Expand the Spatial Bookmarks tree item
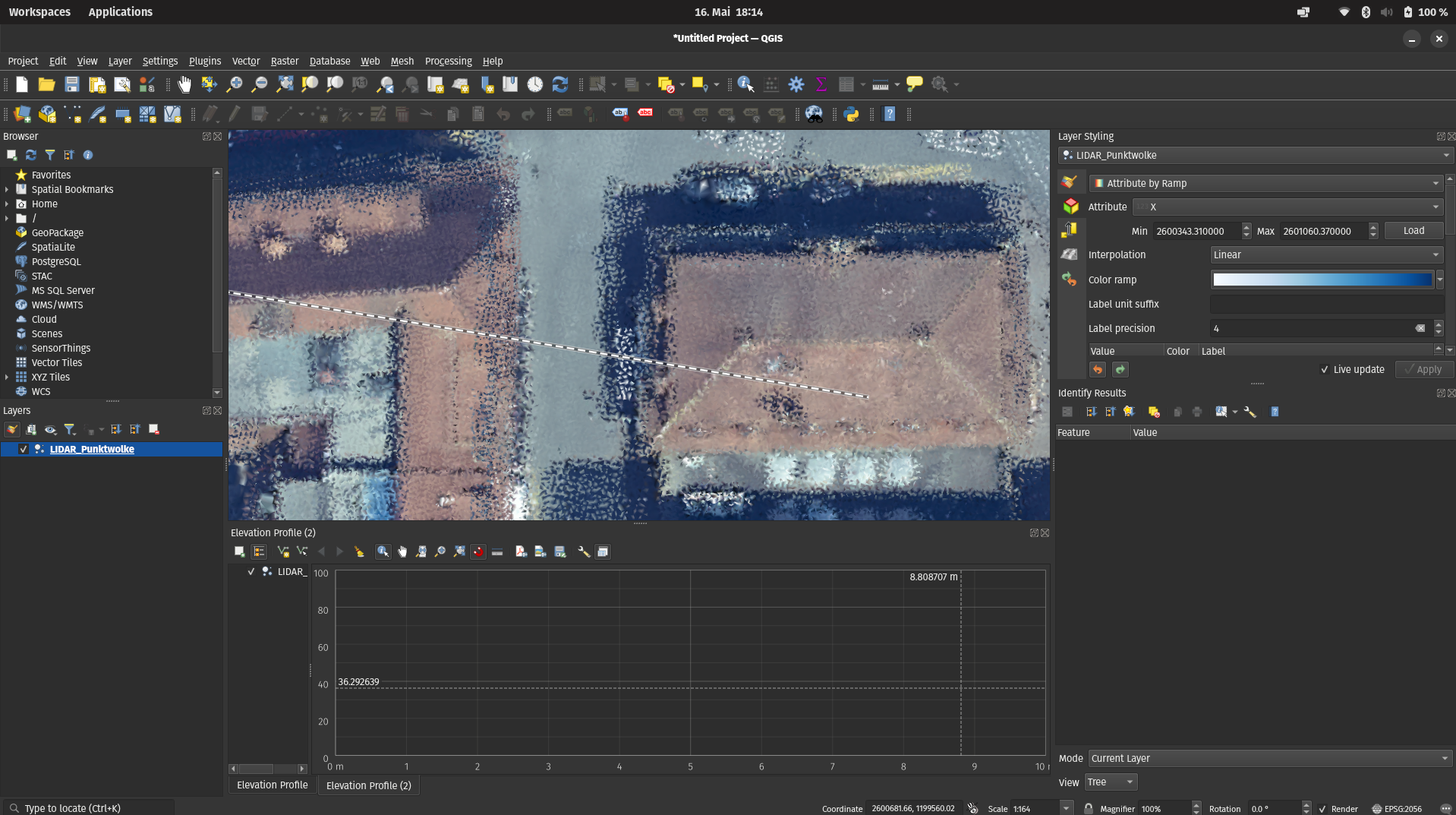The width and height of the screenshot is (1456, 815). [x=7, y=189]
